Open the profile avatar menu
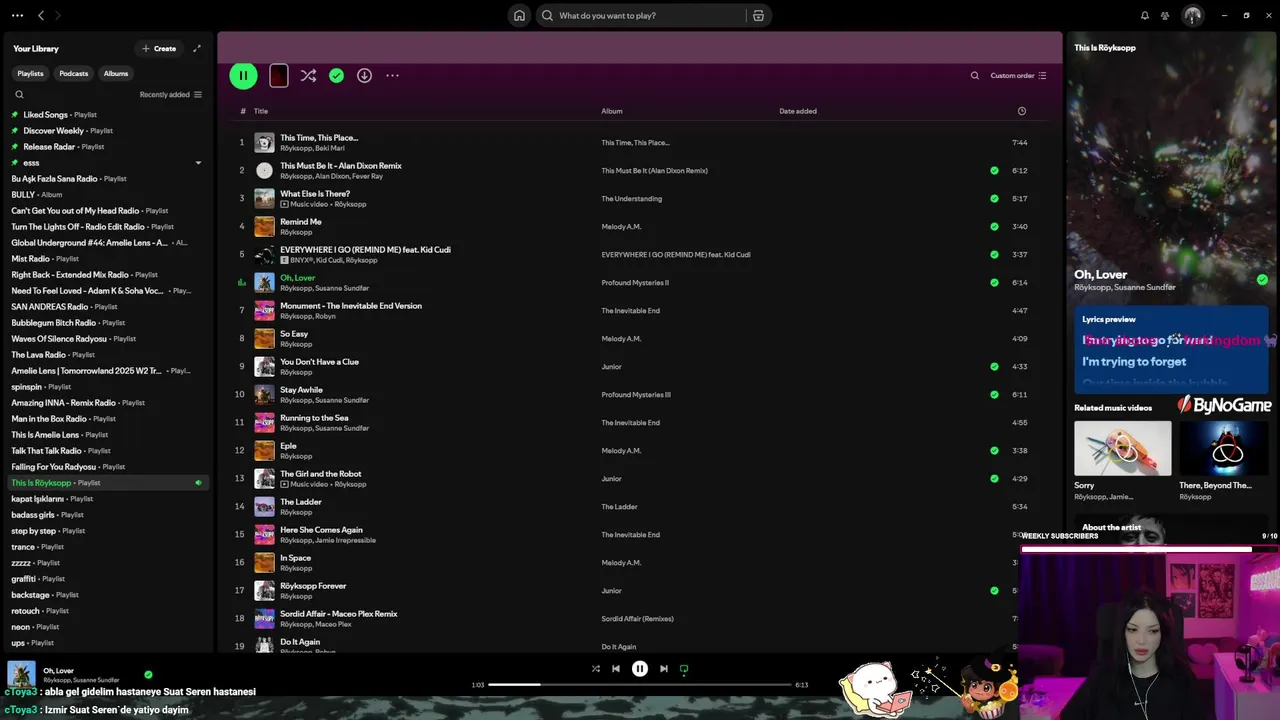 1192,15
